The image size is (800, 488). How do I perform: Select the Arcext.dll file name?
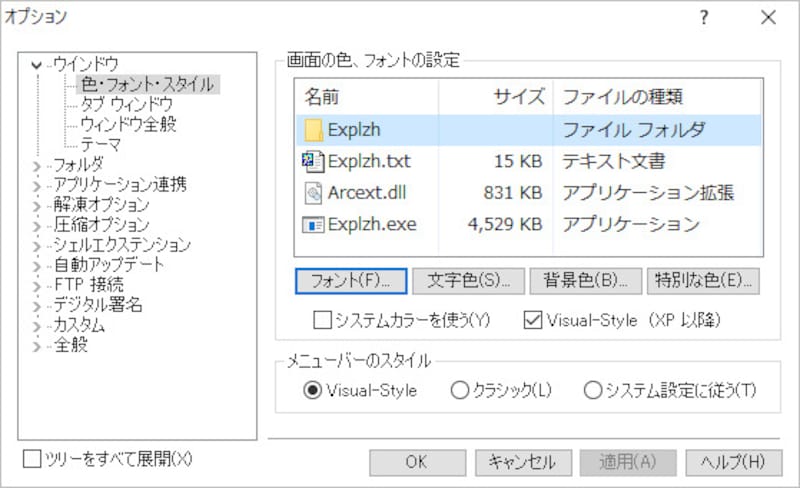pos(367,193)
